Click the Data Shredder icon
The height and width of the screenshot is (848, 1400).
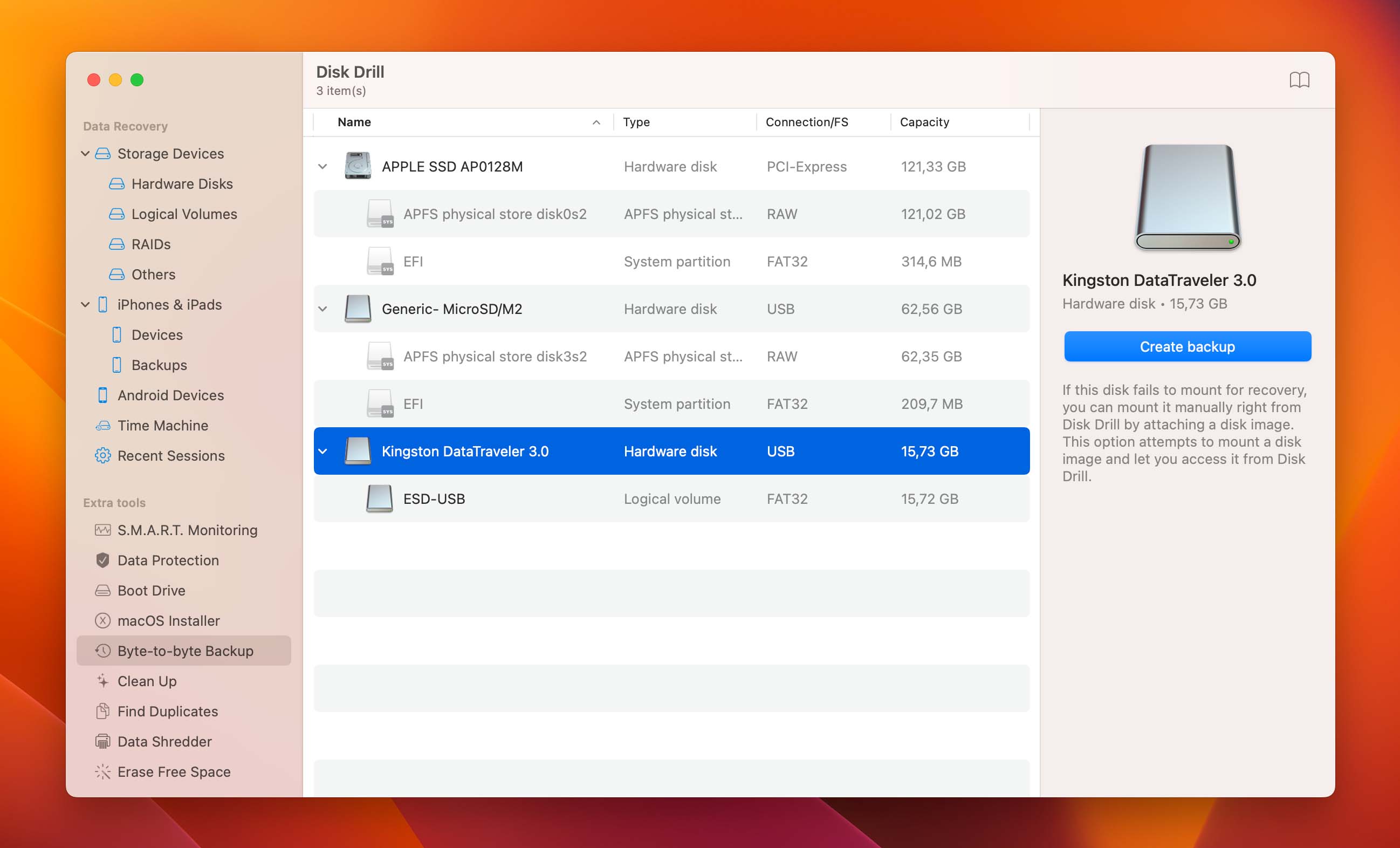click(103, 741)
